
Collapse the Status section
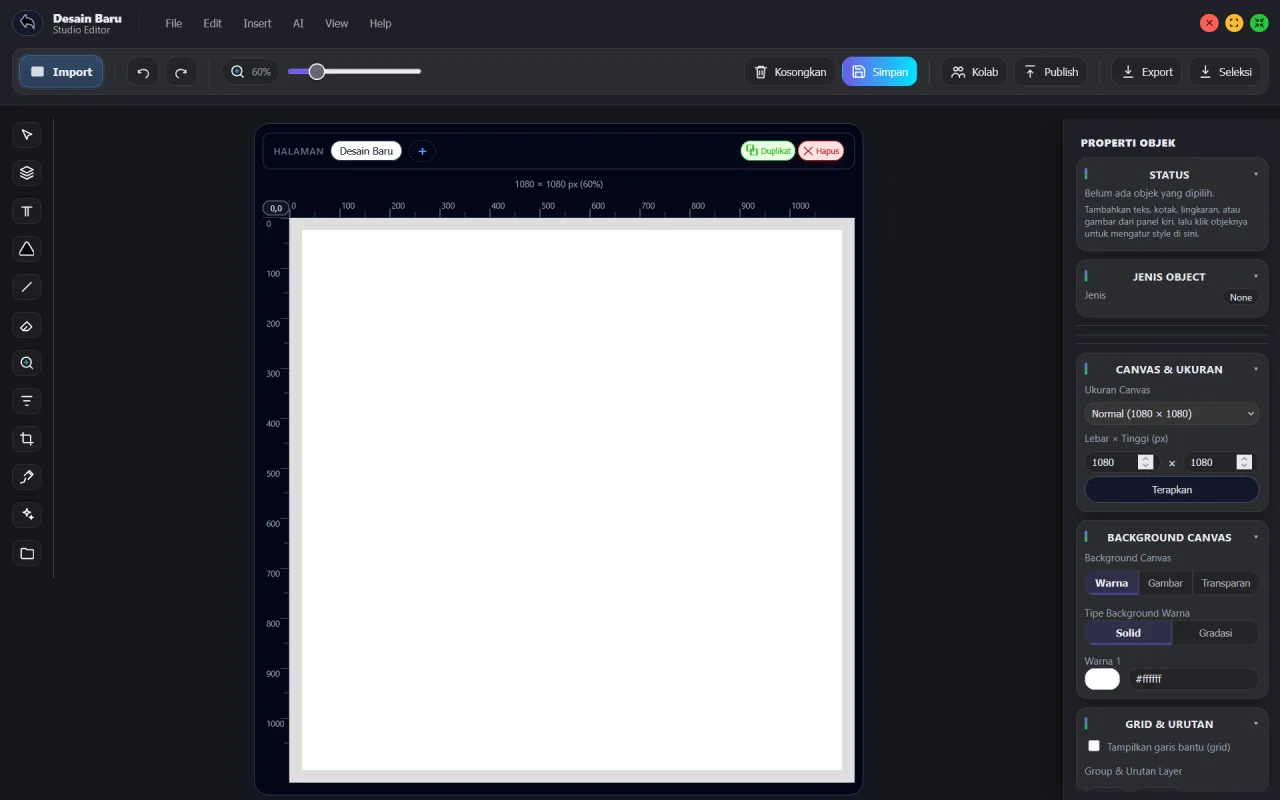[x=1256, y=175]
